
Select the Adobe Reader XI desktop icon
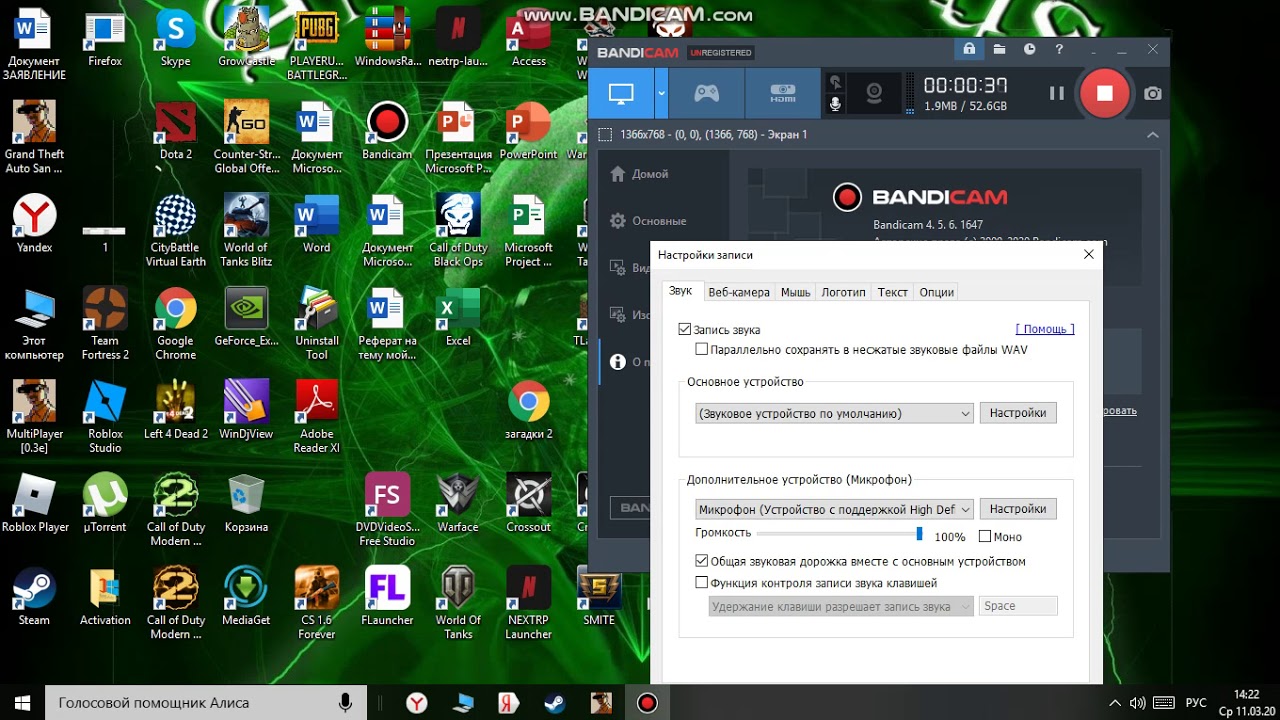317,417
